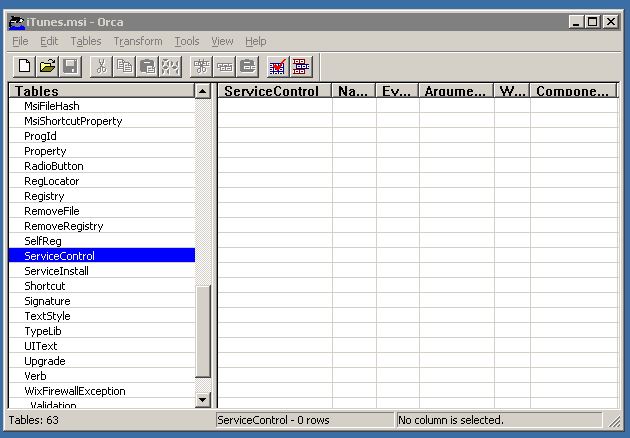Open the Tools menu
The image size is (630, 438).
(187, 41)
